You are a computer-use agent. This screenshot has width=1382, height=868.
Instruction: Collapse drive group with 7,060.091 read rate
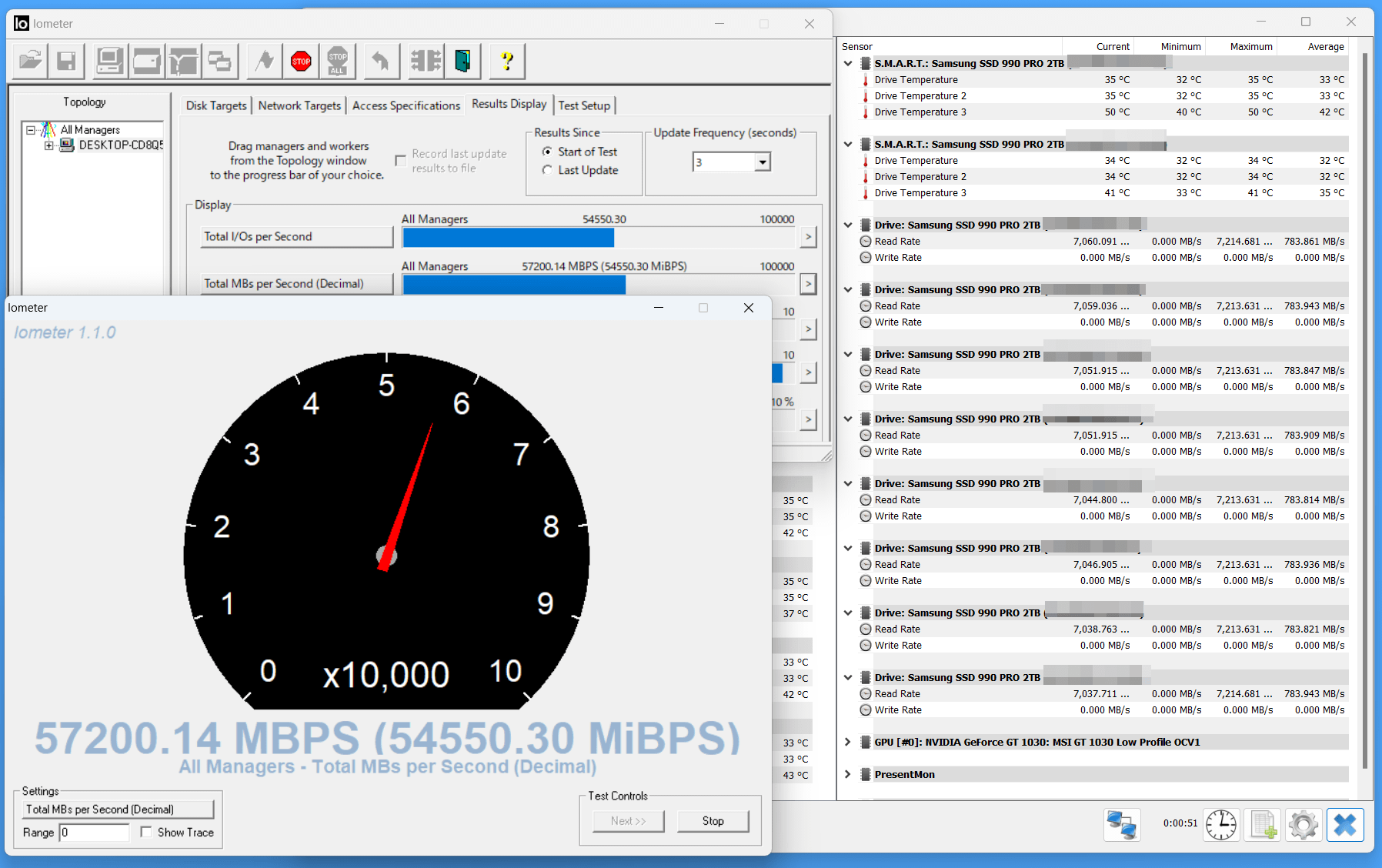tap(847, 225)
